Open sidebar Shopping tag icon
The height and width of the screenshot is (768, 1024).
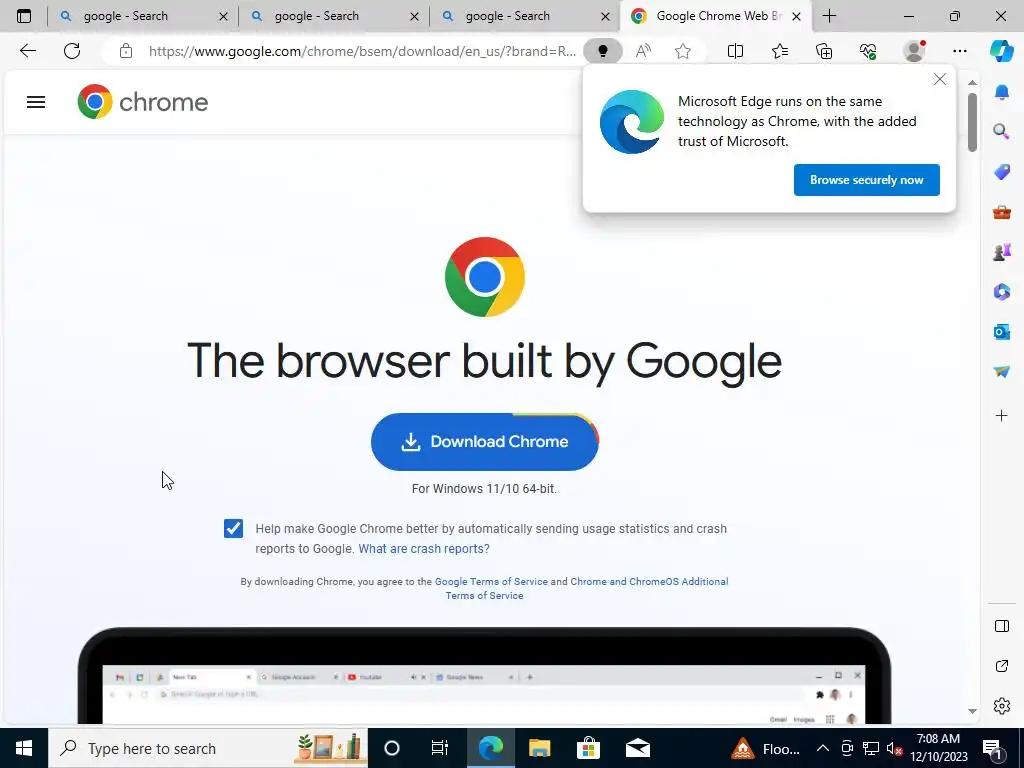[1002, 172]
